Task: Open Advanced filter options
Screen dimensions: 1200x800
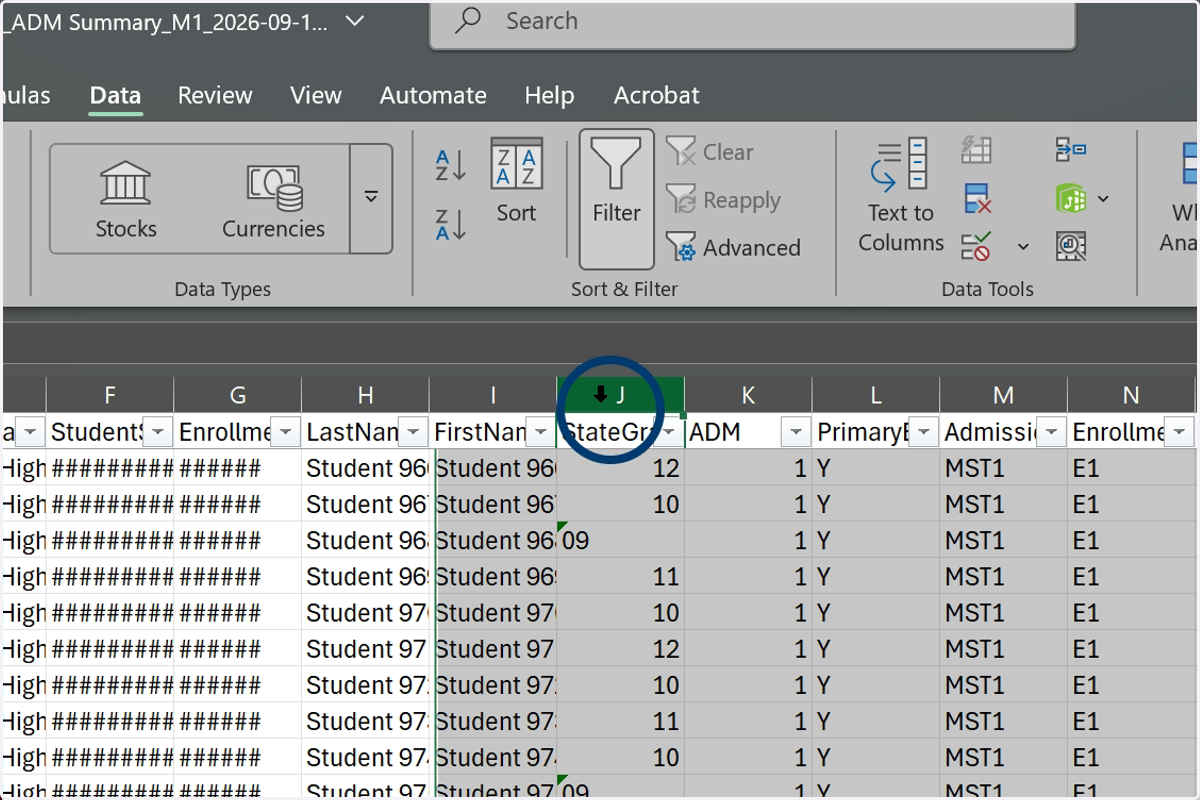Action: (733, 247)
